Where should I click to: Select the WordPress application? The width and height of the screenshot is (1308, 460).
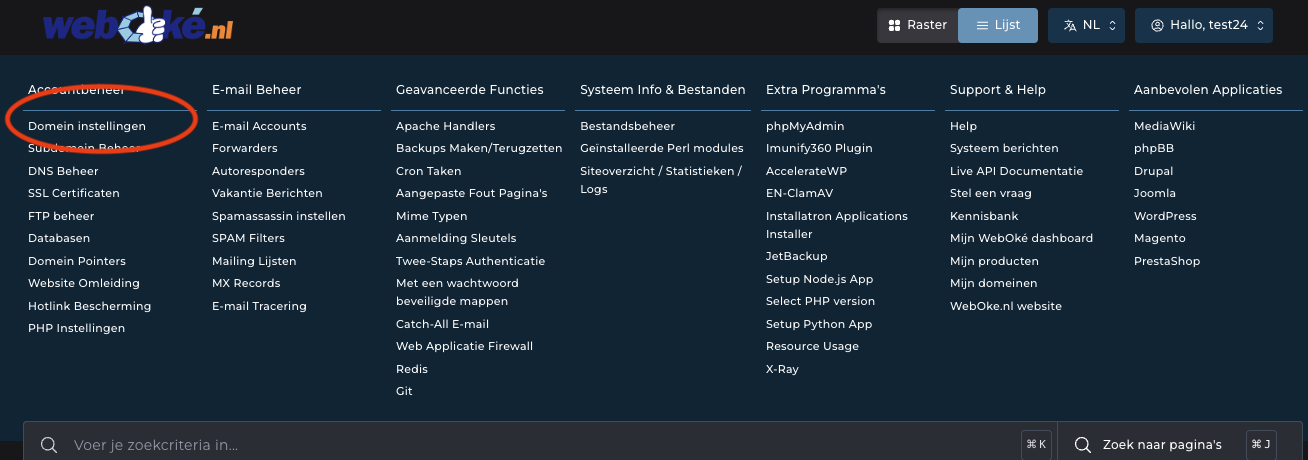point(1165,216)
